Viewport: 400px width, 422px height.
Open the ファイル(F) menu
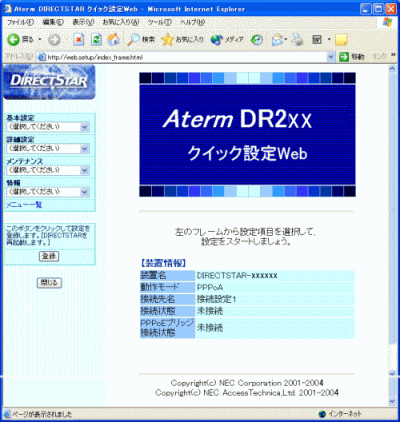pos(20,22)
